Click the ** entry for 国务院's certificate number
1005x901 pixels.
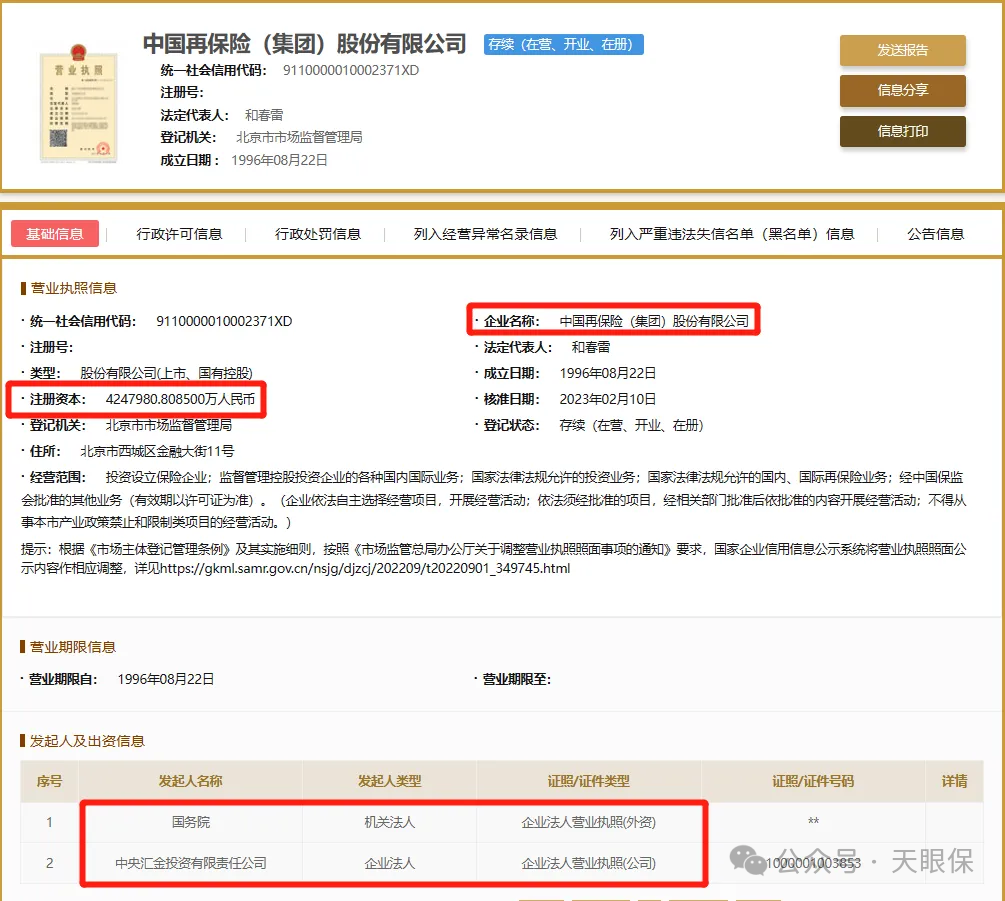(x=813, y=822)
